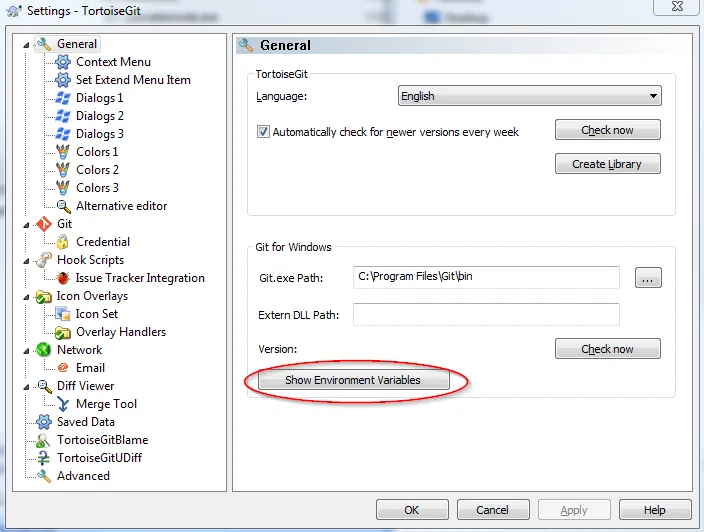The height and width of the screenshot is (532, 704).
Task: Click the Dialogs 2 windows icon
Action: tap(63, 116)
